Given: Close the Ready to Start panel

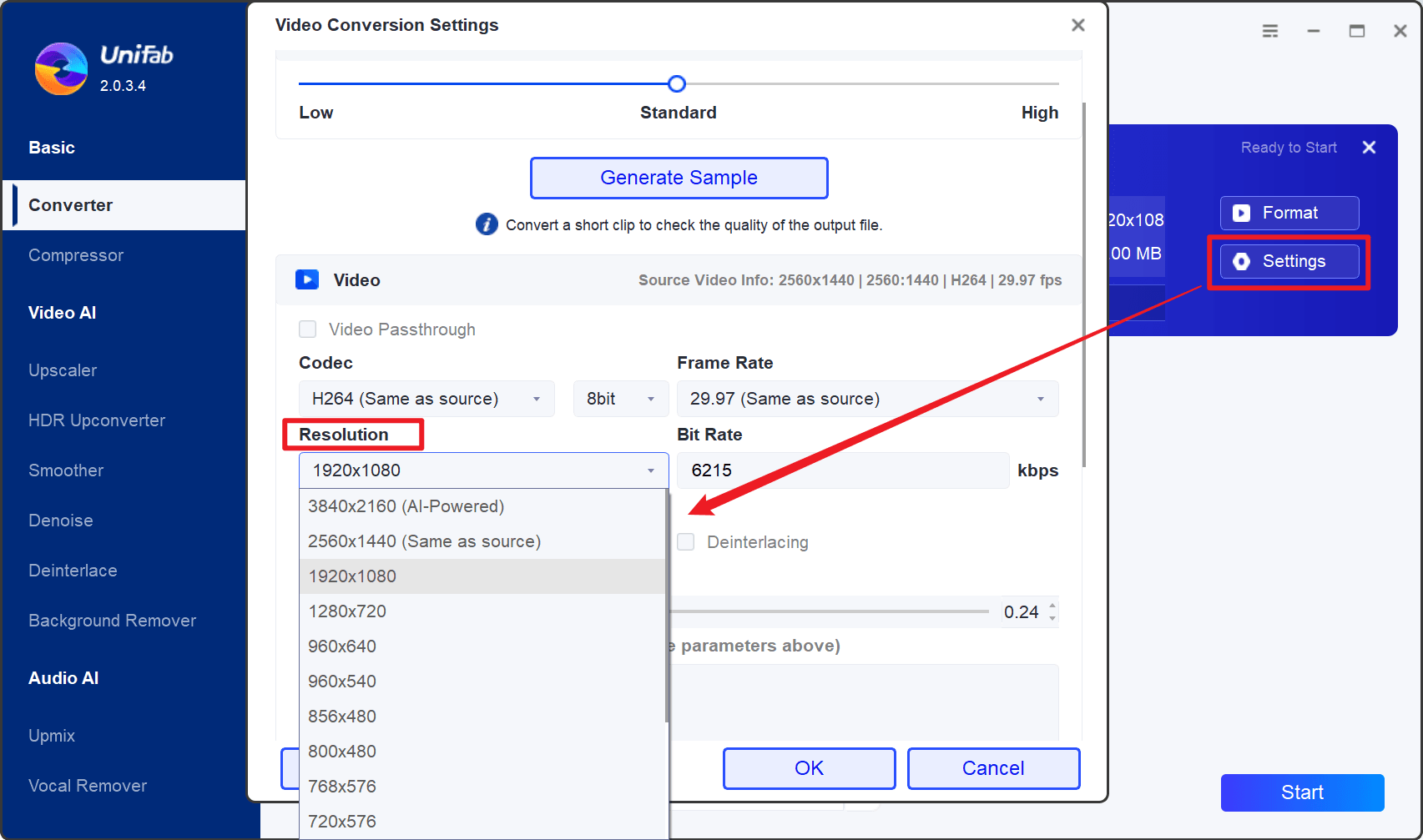Looking at the screenshot, I should 1369,147.
